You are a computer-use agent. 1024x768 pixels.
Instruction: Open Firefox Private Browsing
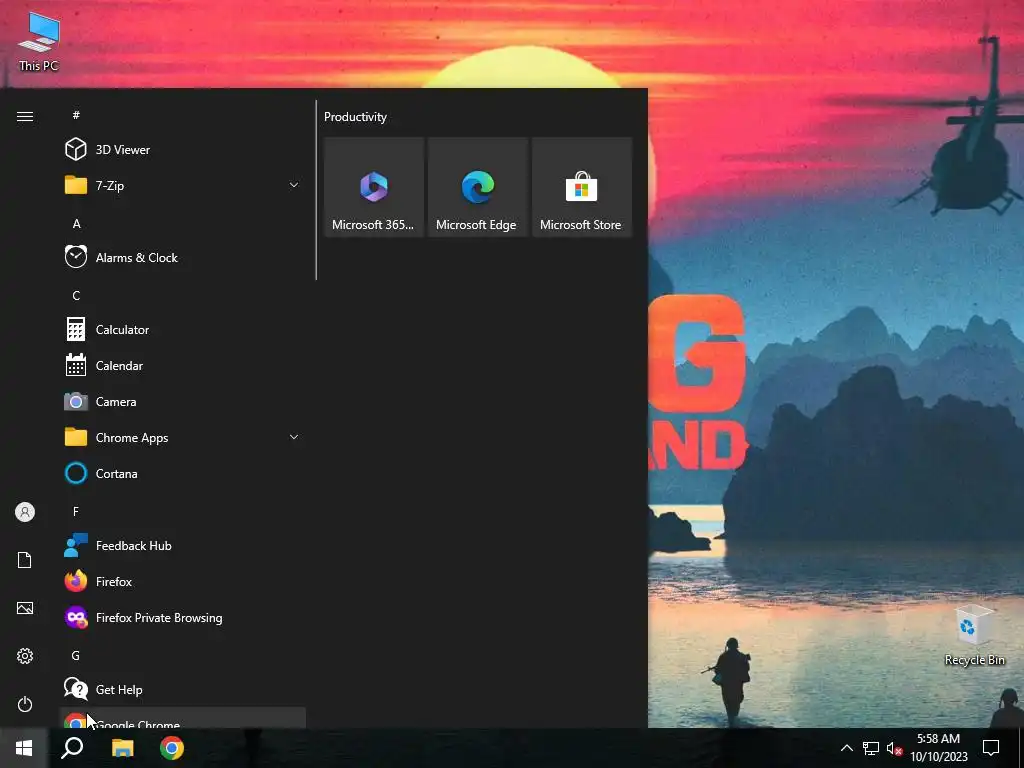183,617
